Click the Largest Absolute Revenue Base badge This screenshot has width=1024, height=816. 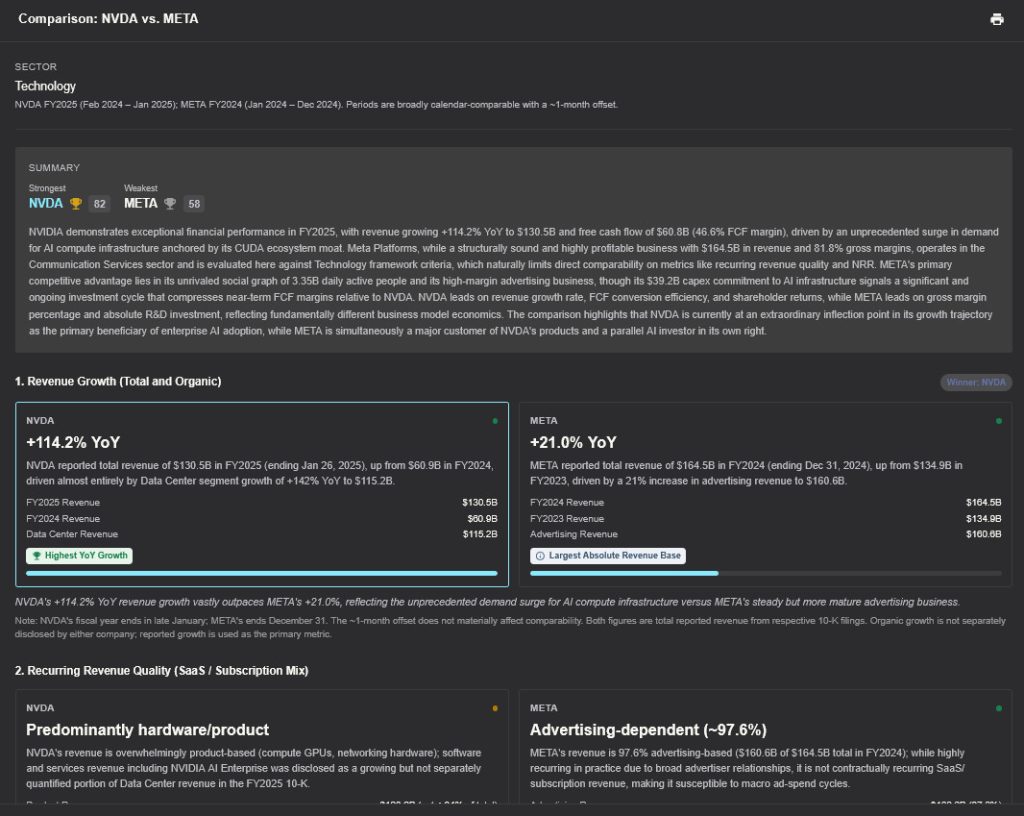607,556
